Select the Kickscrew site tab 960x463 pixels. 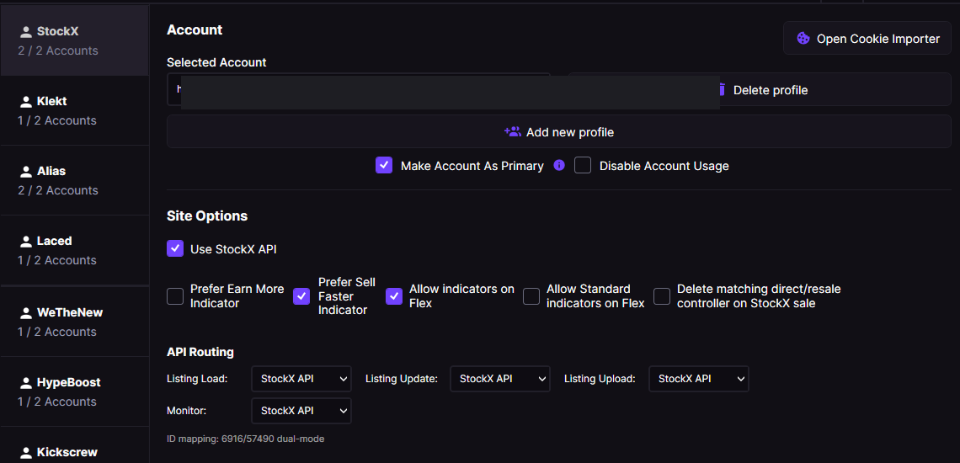(74, 445)
